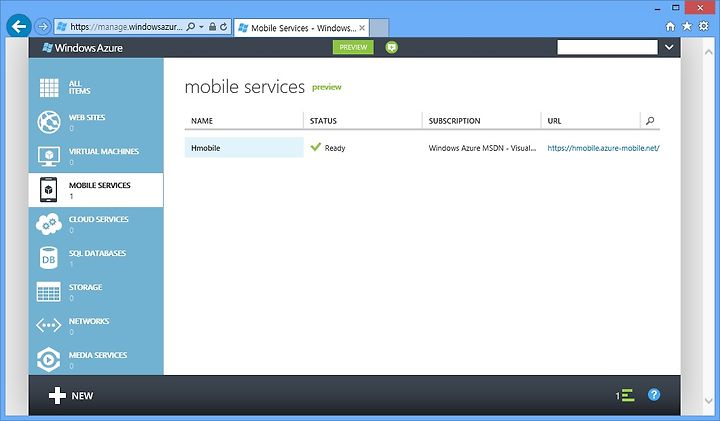Click the browser address bar URL
720x421 pixels.
coord(126,27)
